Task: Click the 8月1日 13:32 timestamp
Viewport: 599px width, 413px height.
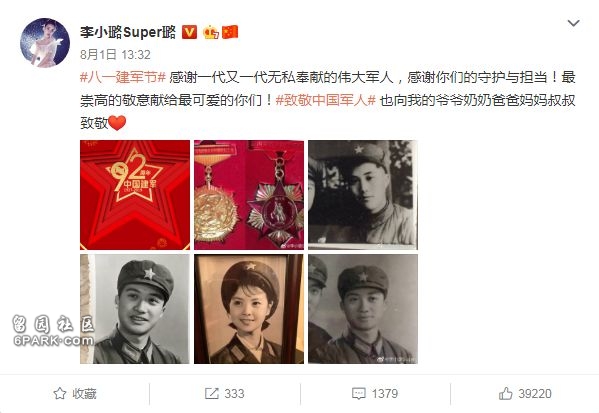Action: [115, 55]
